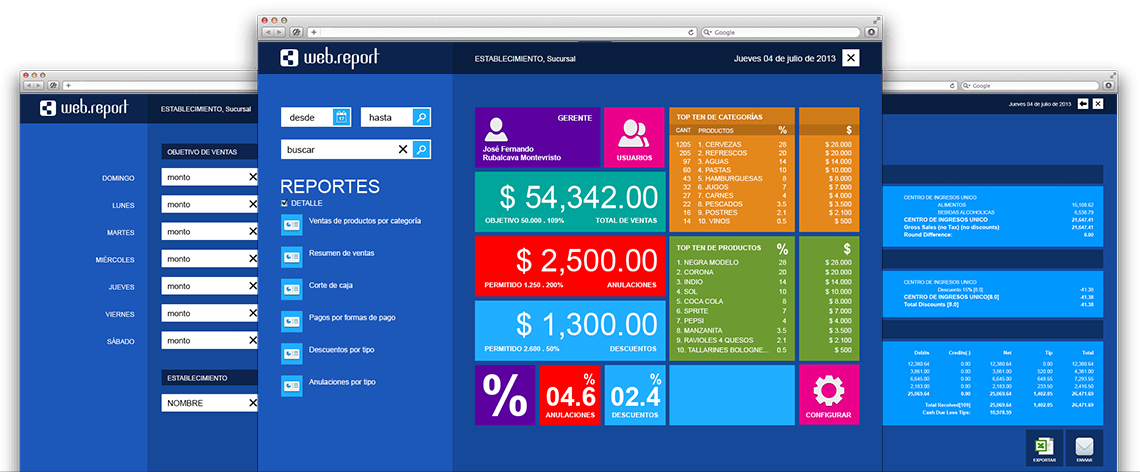Select Anulaciones por tipo report
The height and width of the screenshot is (472, 1140).
click(342, 382)
